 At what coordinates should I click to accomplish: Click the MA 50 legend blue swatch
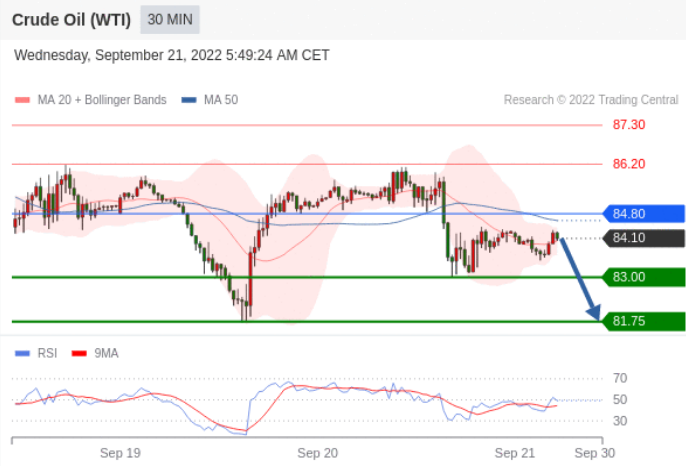point(189,100)
